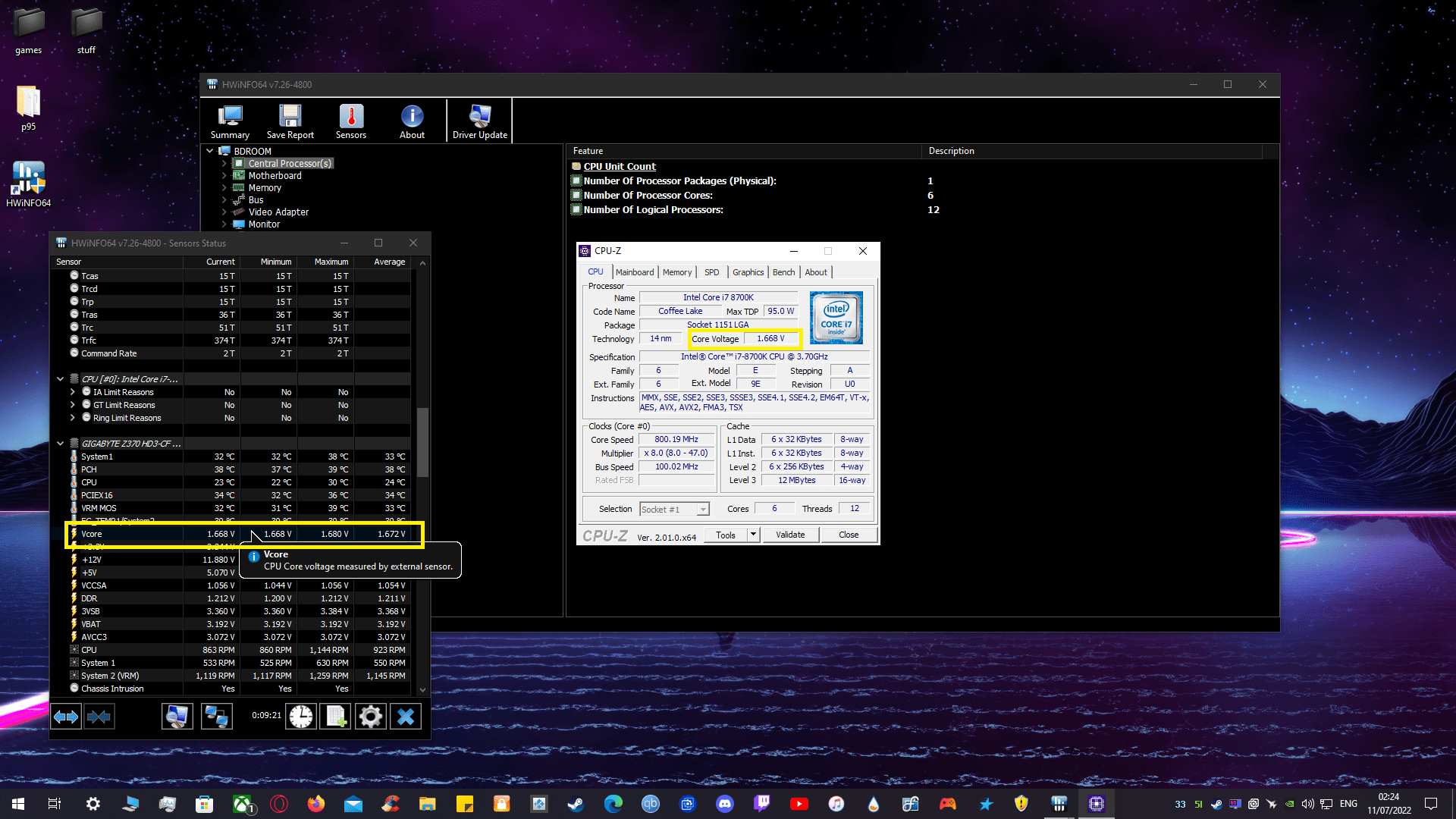
Task: Collapse the GIGABYTE Z370 HD3 sensor group
Action: (61, 444)
